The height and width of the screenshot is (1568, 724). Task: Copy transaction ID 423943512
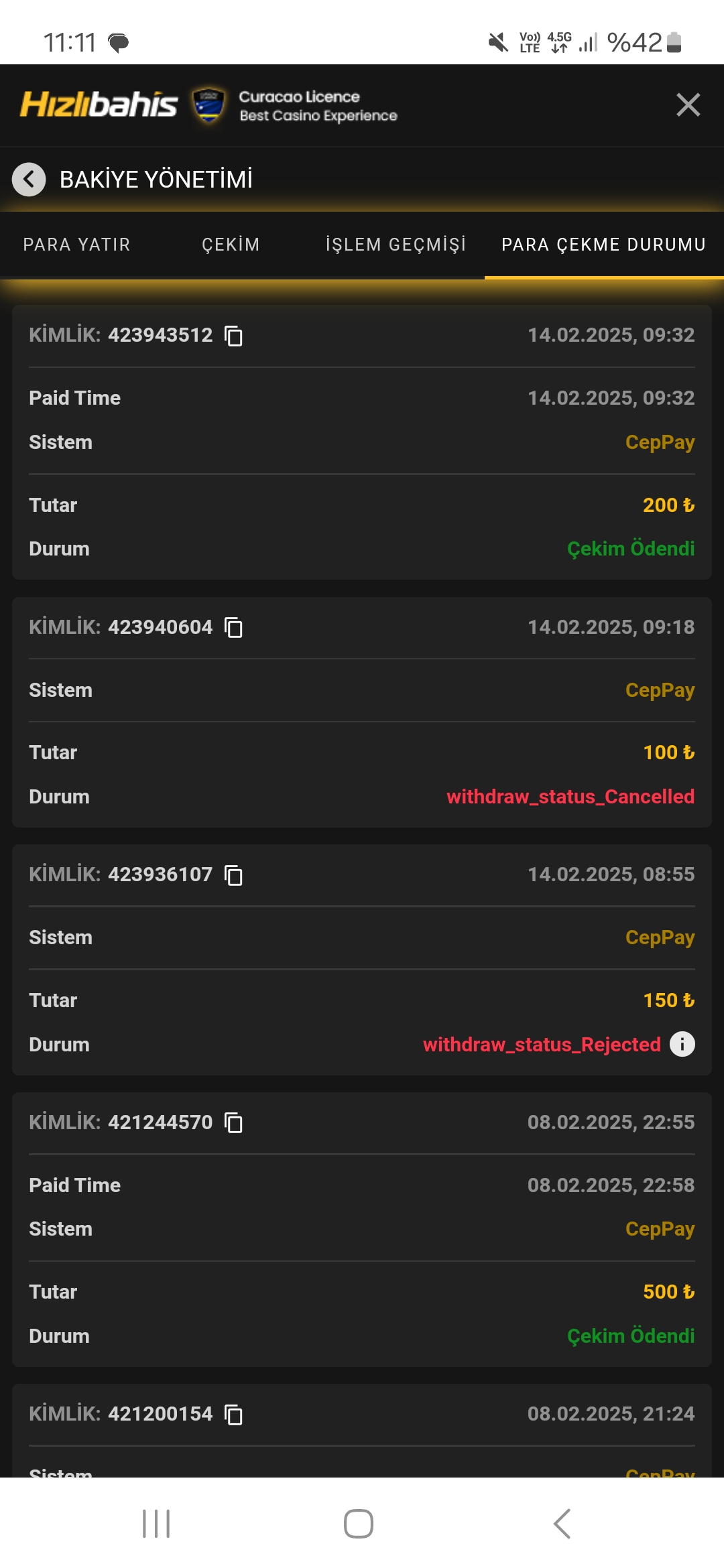click(233, 335)
